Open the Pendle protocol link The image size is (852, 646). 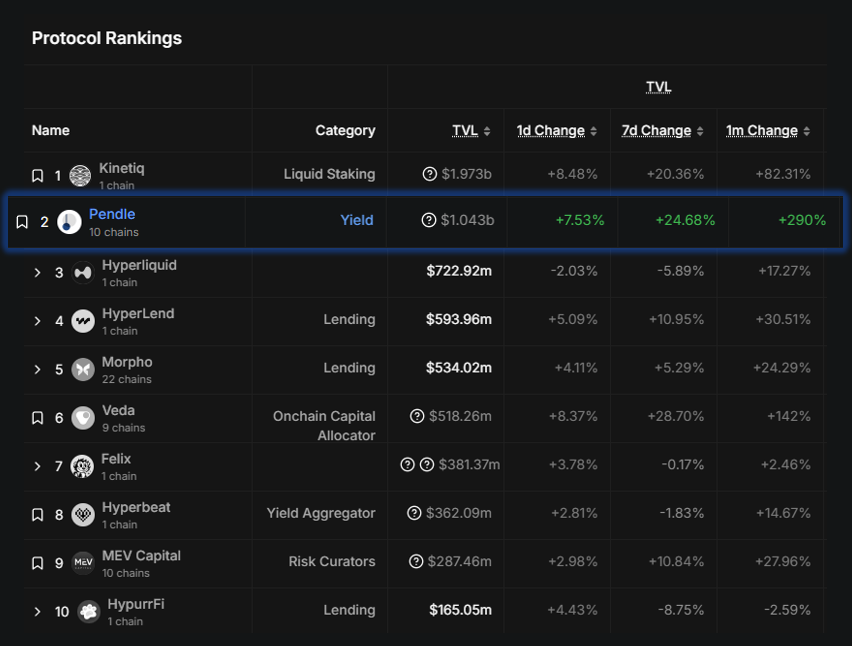[x=112, y=214]
